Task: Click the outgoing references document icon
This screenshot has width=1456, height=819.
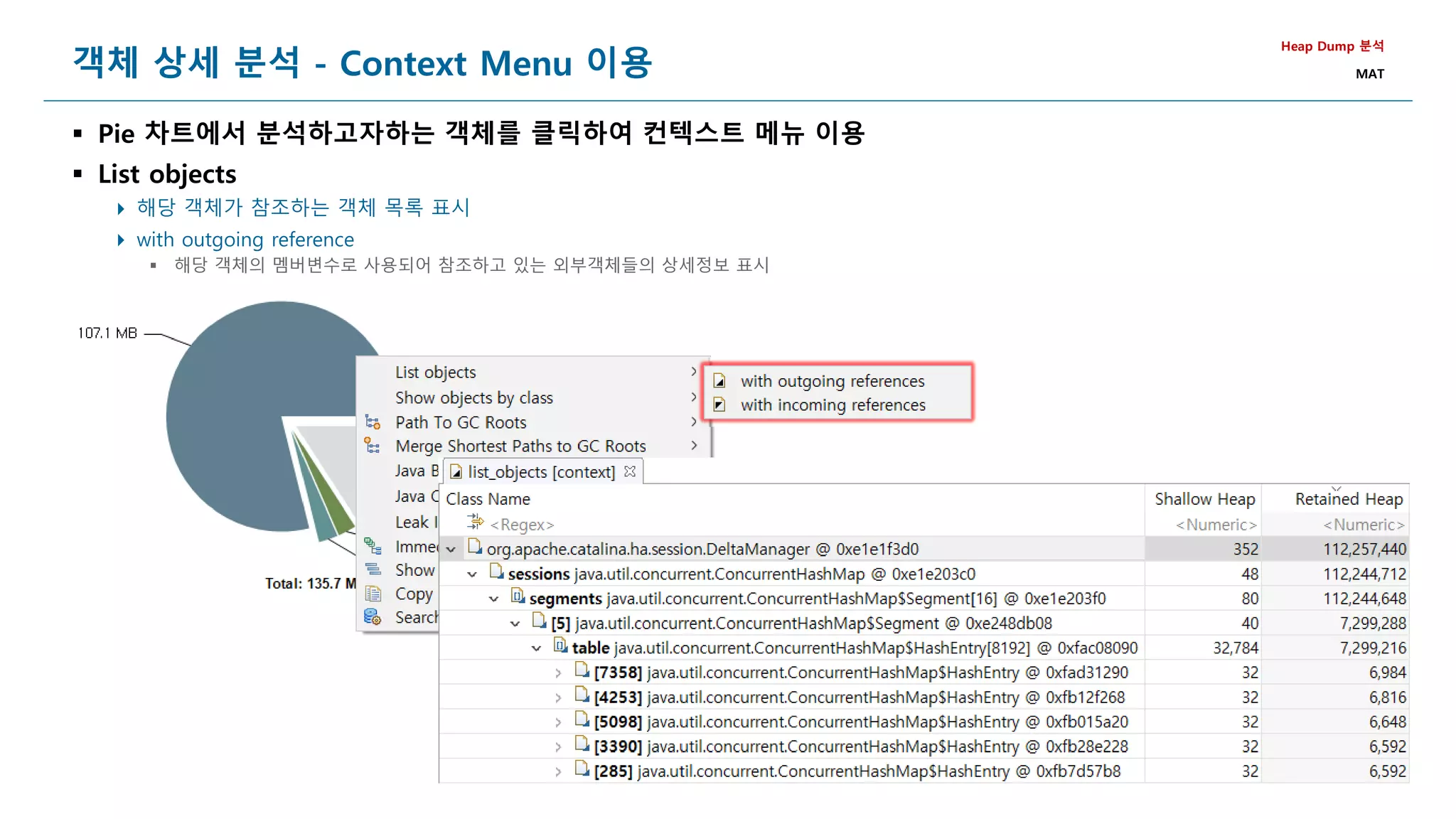Action: 719,380
